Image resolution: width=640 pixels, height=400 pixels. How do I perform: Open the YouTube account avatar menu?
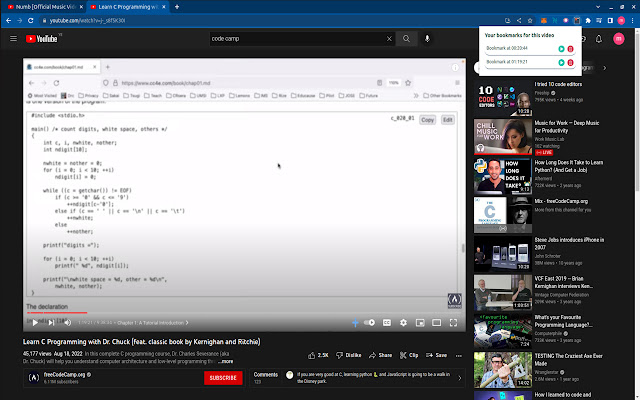pos(618,39)
